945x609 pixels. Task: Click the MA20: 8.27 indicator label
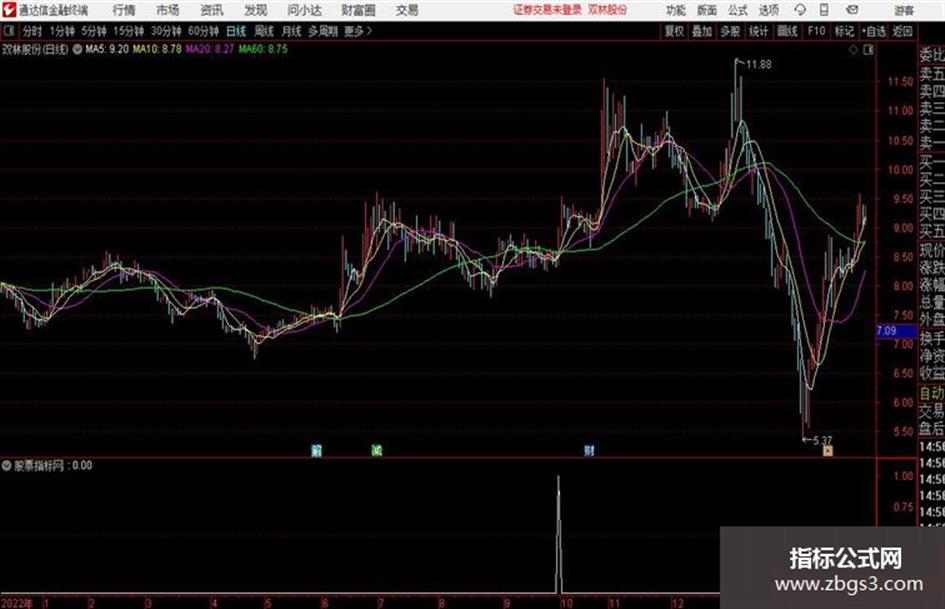(x=210, y=49)
